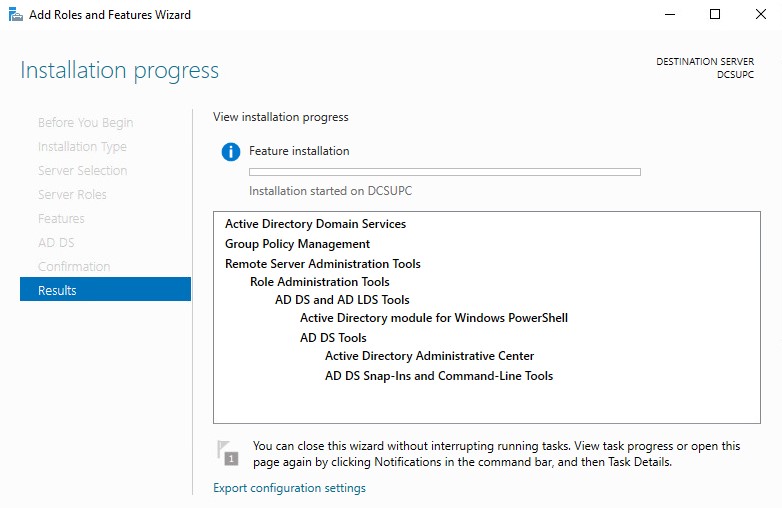Close the Add Roles and Features Wizard

[761, 14]
